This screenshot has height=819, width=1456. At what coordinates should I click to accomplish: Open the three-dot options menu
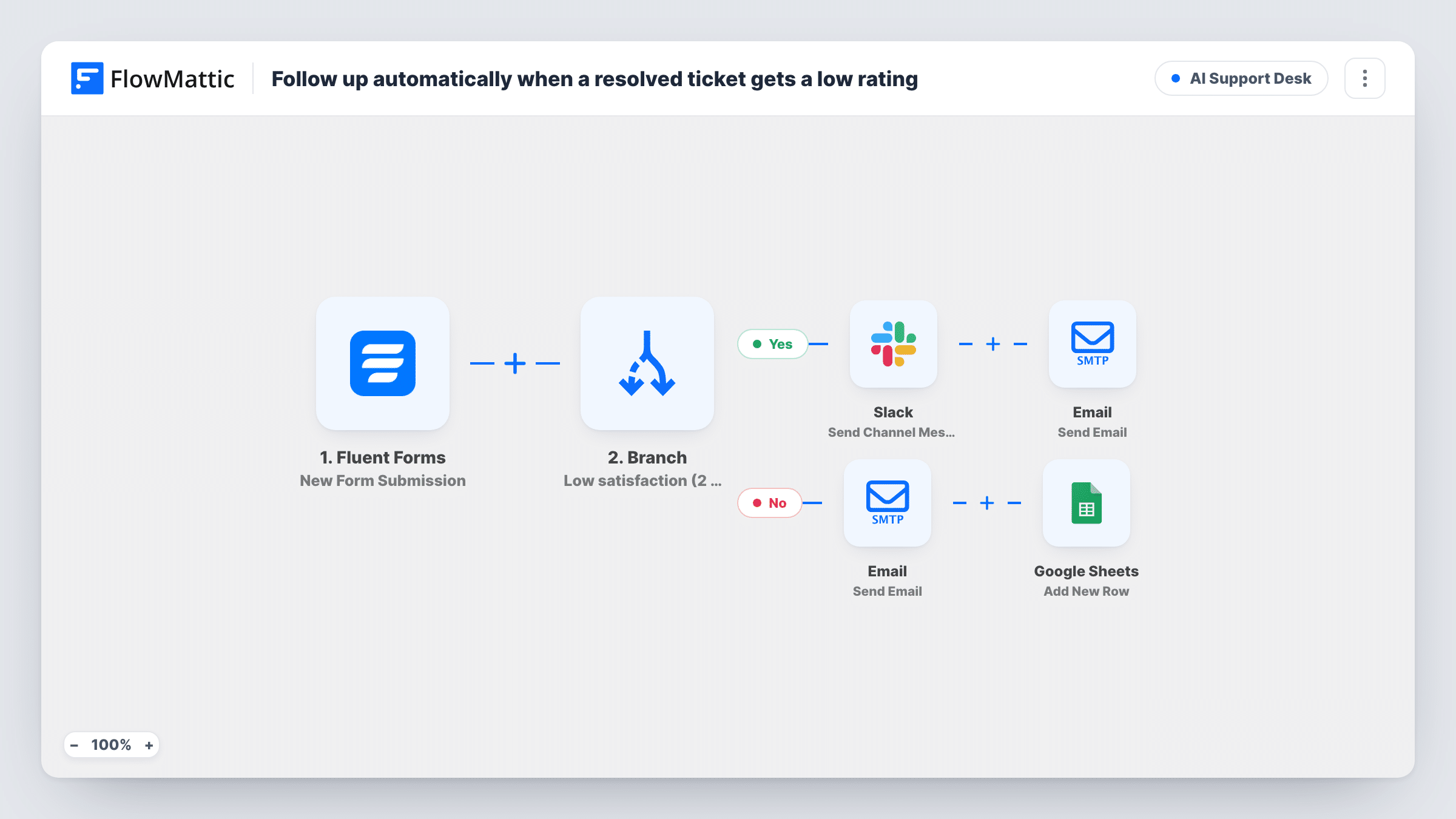pos(1364,78)
